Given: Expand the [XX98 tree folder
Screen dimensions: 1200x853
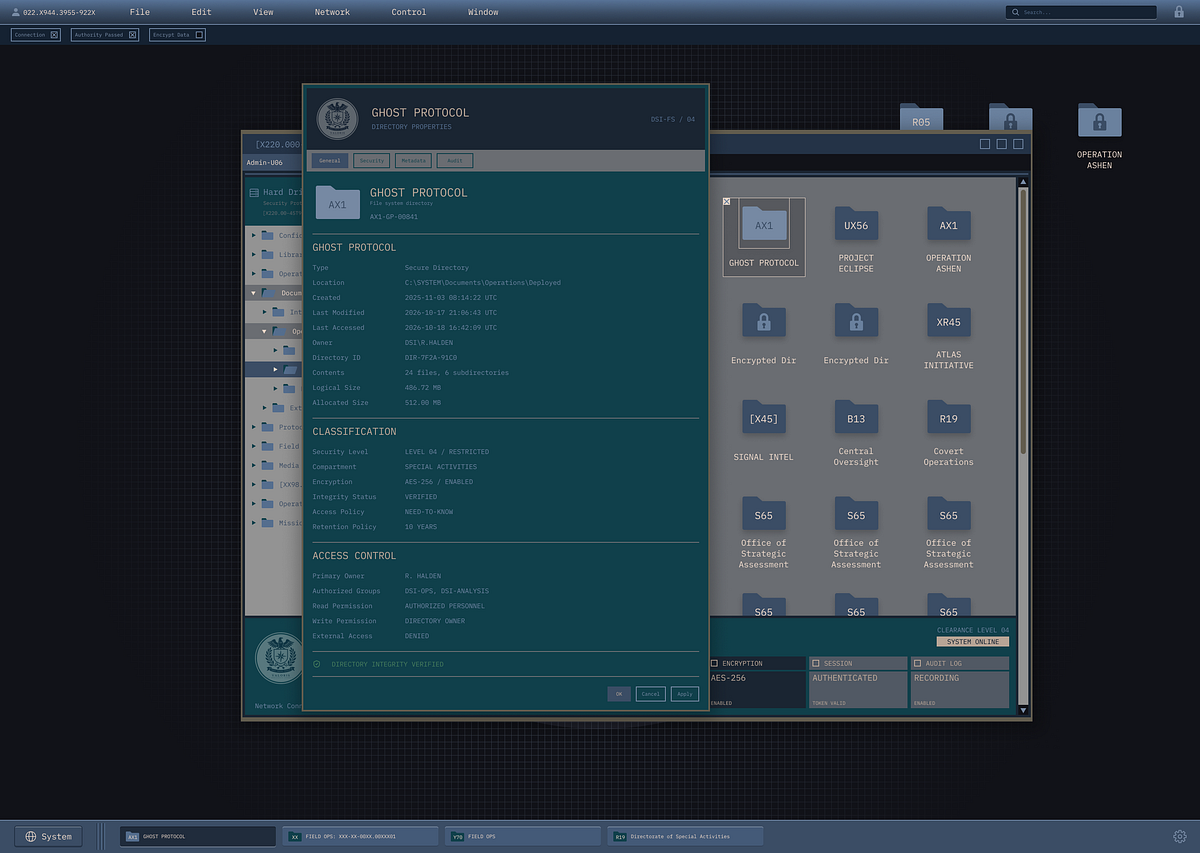Looking at the screenshot, I should pyautogui.click(x=254, y=484).
